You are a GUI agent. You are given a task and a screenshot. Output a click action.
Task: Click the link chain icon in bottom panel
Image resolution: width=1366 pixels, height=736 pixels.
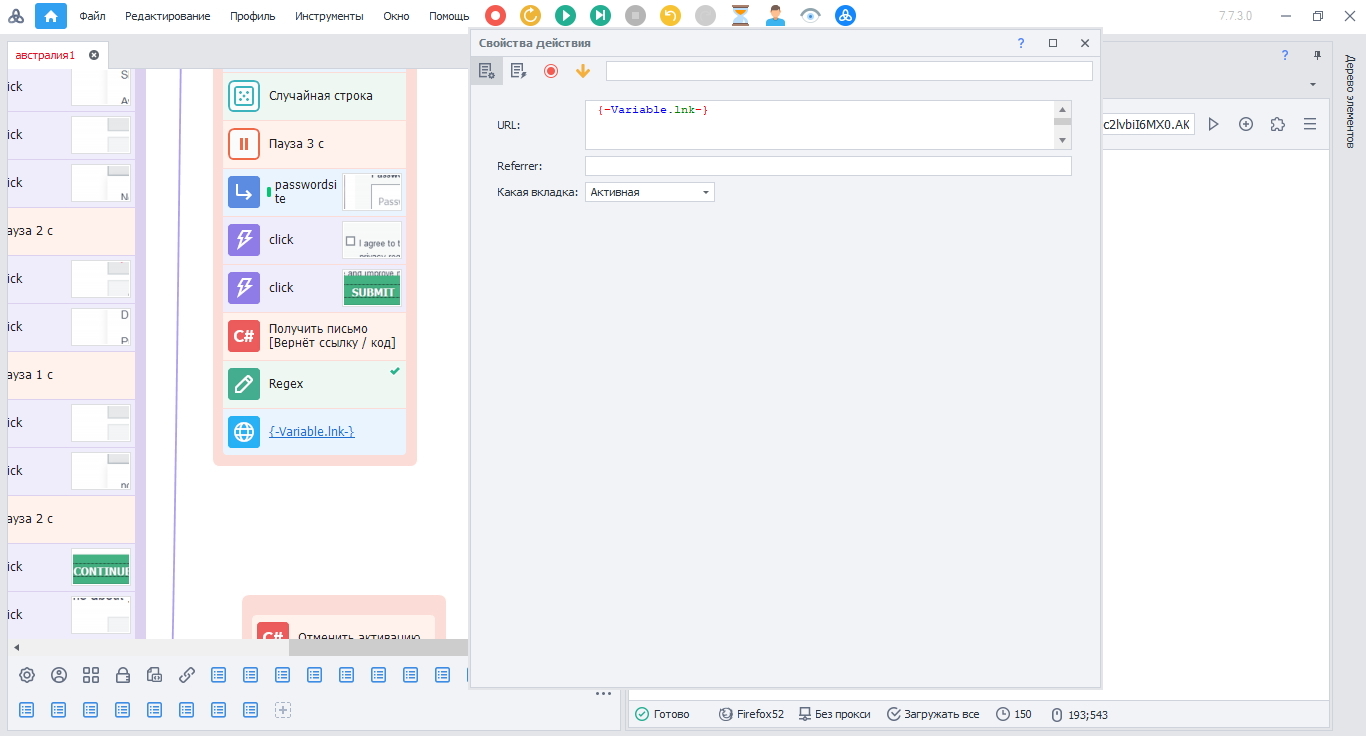[x=187, y=675]
